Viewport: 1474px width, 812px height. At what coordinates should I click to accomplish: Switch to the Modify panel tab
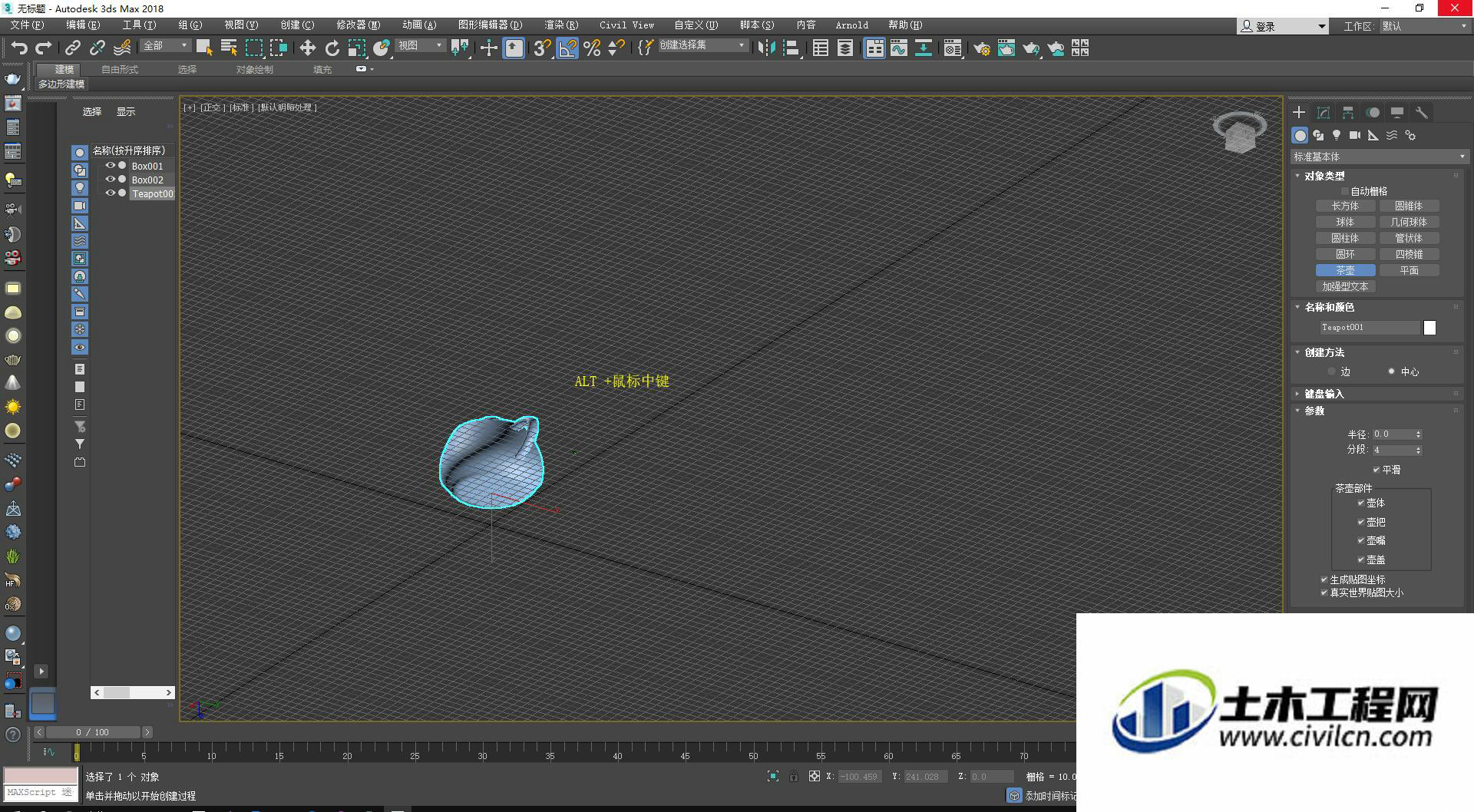1324,113
